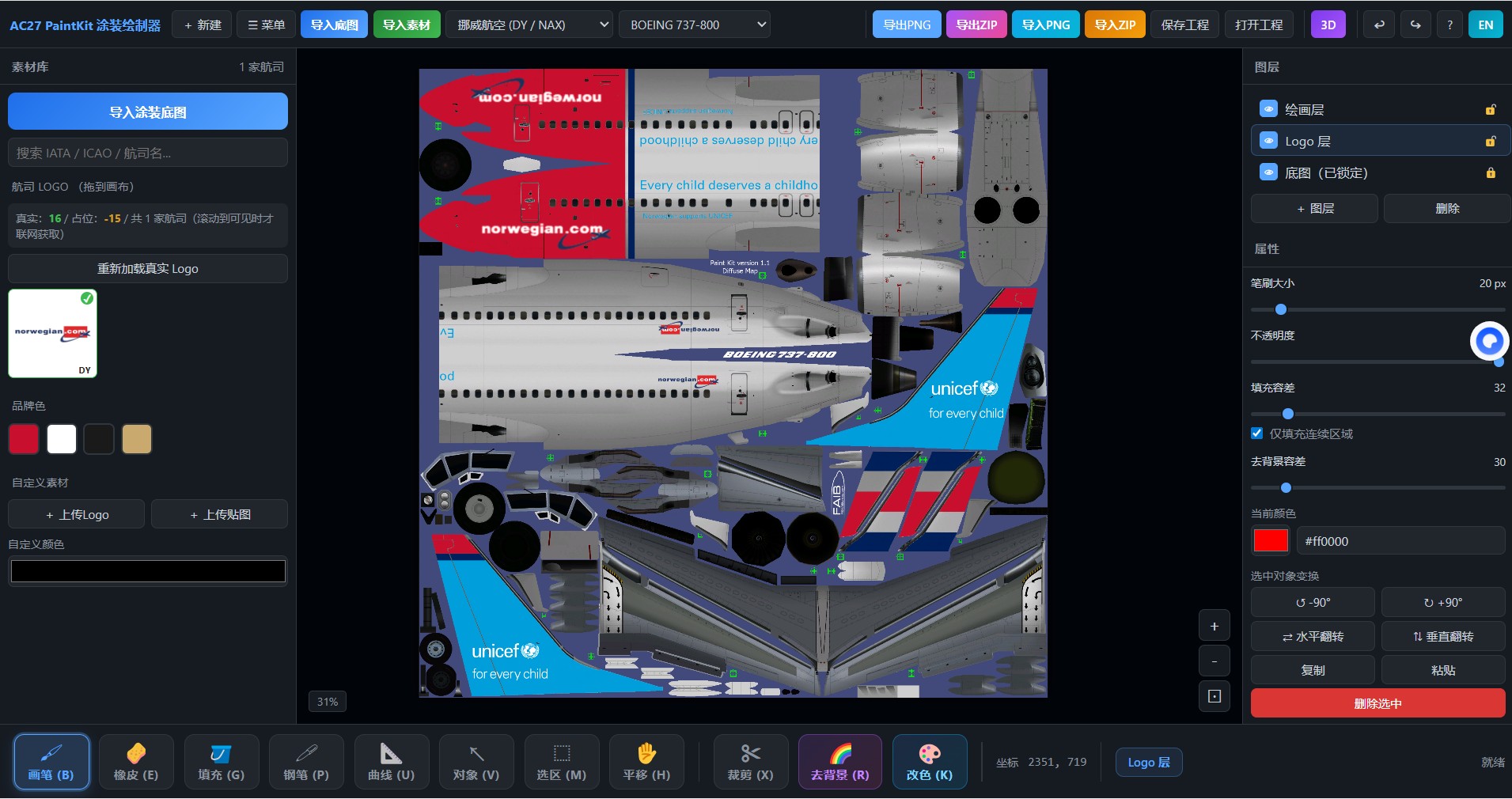Pick the tan brand color swatch
Viewport: 1512px width, 799px height.
[x=137, y=439]
